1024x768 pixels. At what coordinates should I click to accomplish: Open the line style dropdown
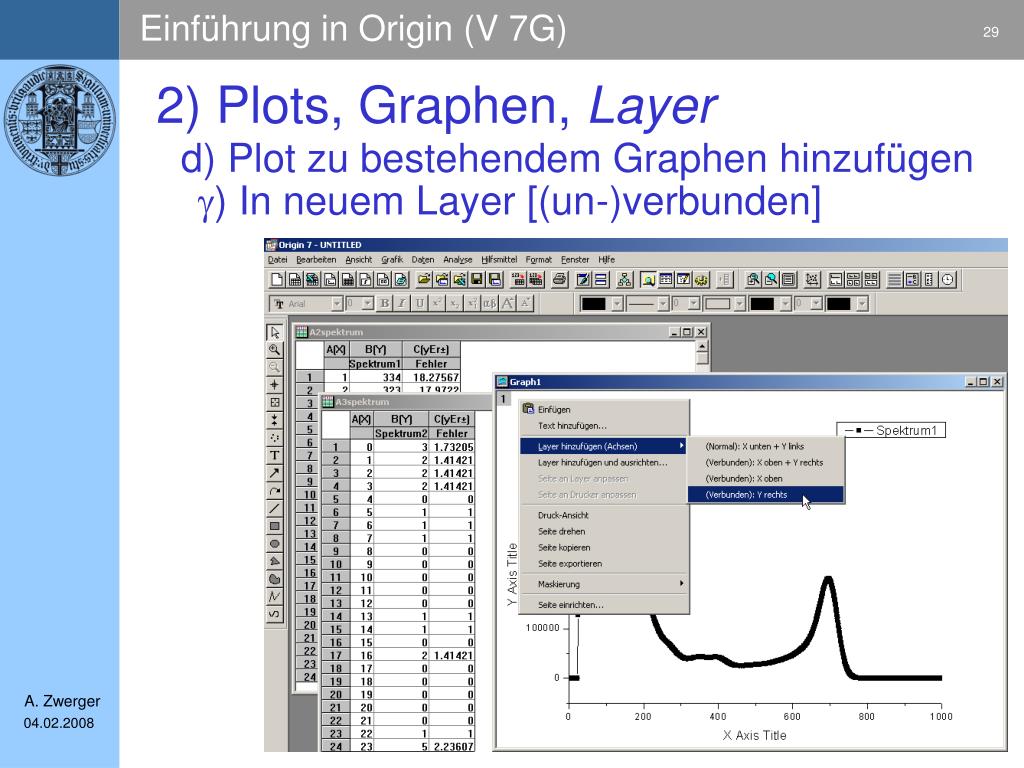pos(663,304)
